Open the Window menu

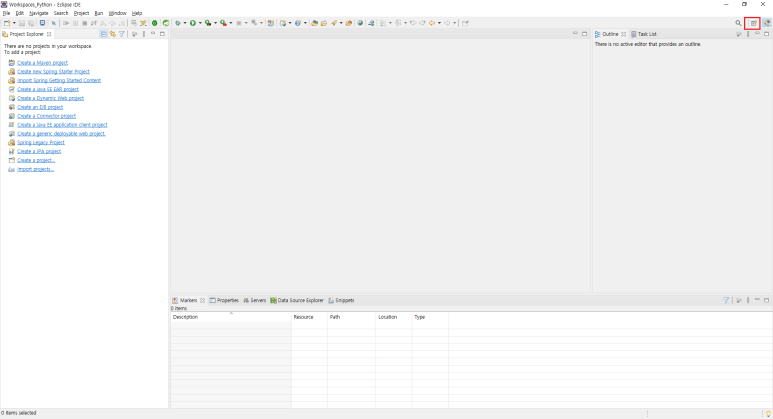[117, 13]
